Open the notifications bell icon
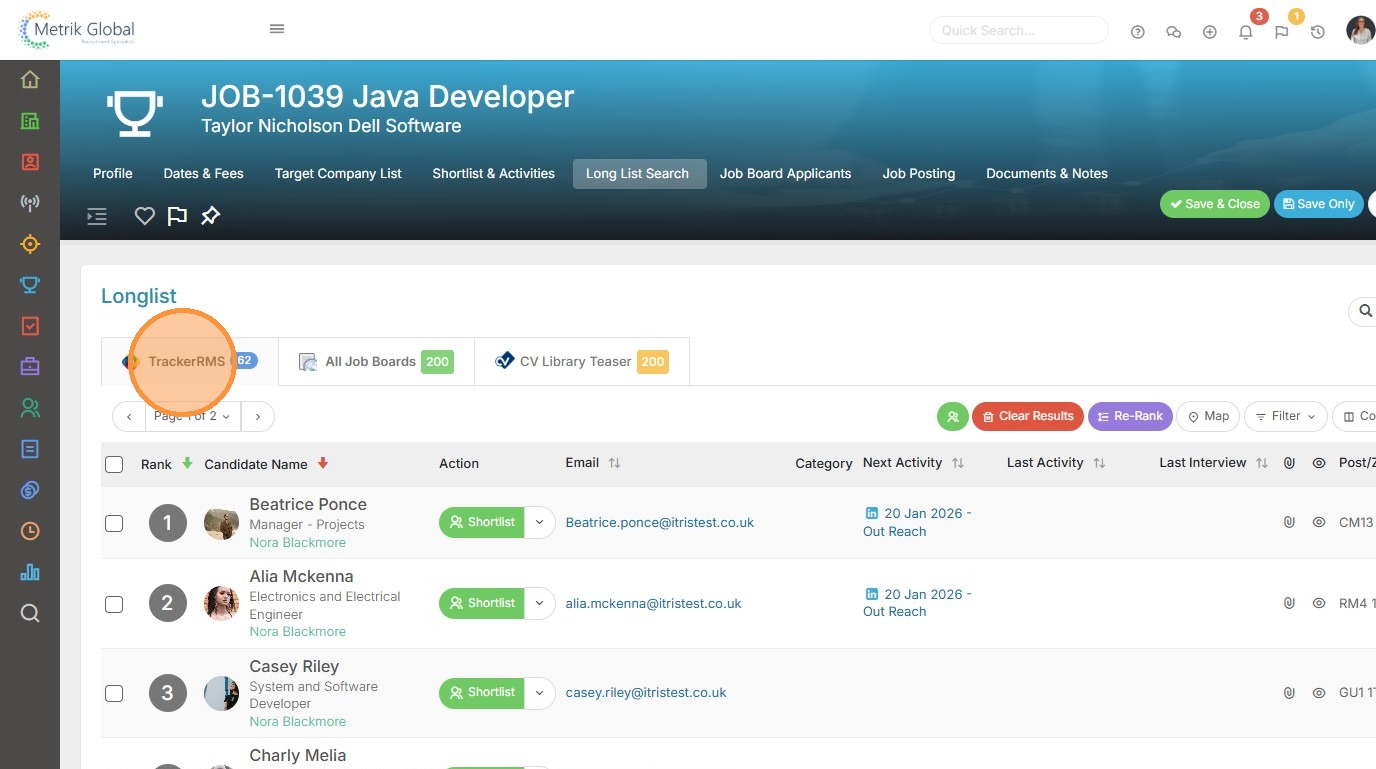This screenshot has height=769, width=1376. tap(1245, 32)
